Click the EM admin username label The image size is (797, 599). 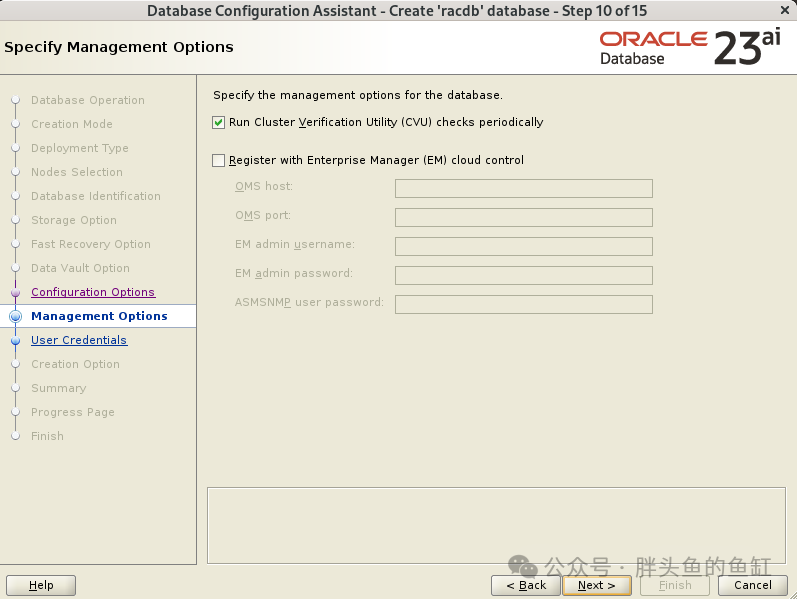coord(295,244)
